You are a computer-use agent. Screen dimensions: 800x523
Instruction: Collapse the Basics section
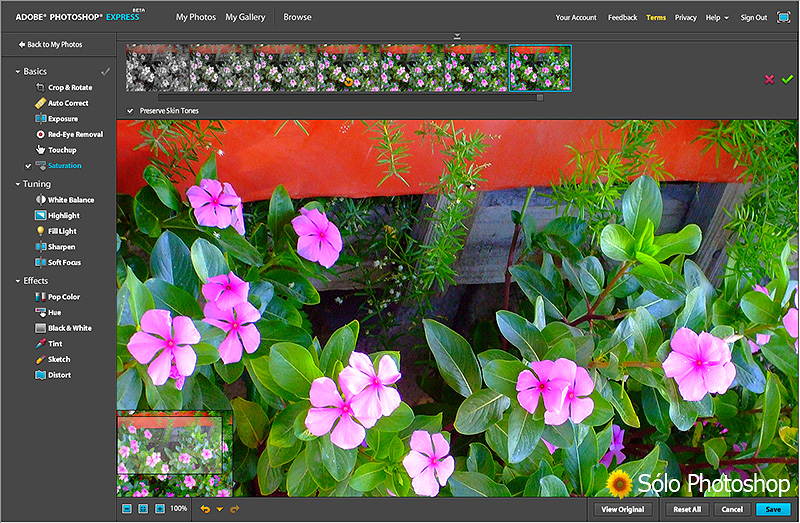18,71
